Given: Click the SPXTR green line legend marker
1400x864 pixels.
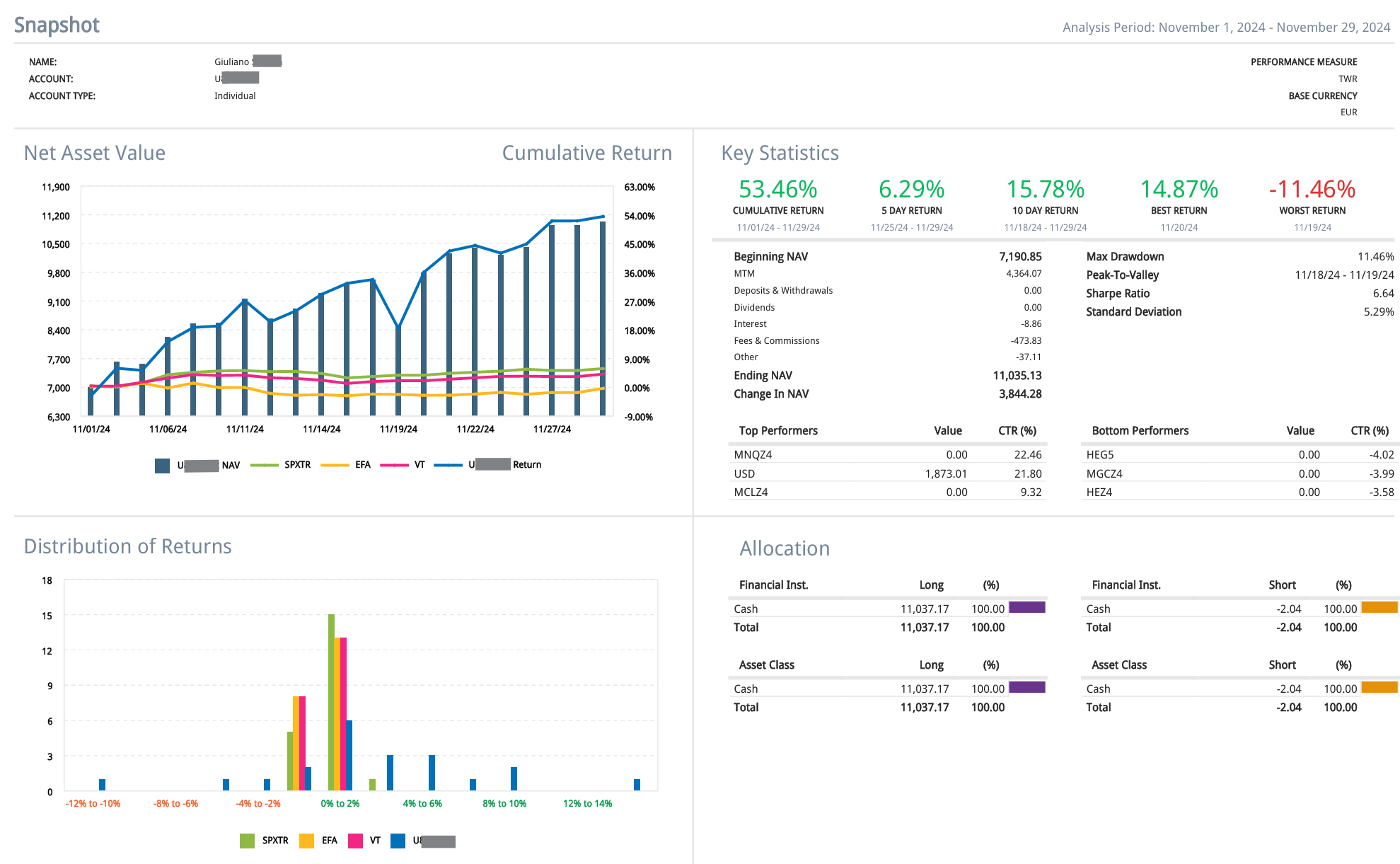Looking at the screenshot, I should pyautogui.click(x=264, y=465).
